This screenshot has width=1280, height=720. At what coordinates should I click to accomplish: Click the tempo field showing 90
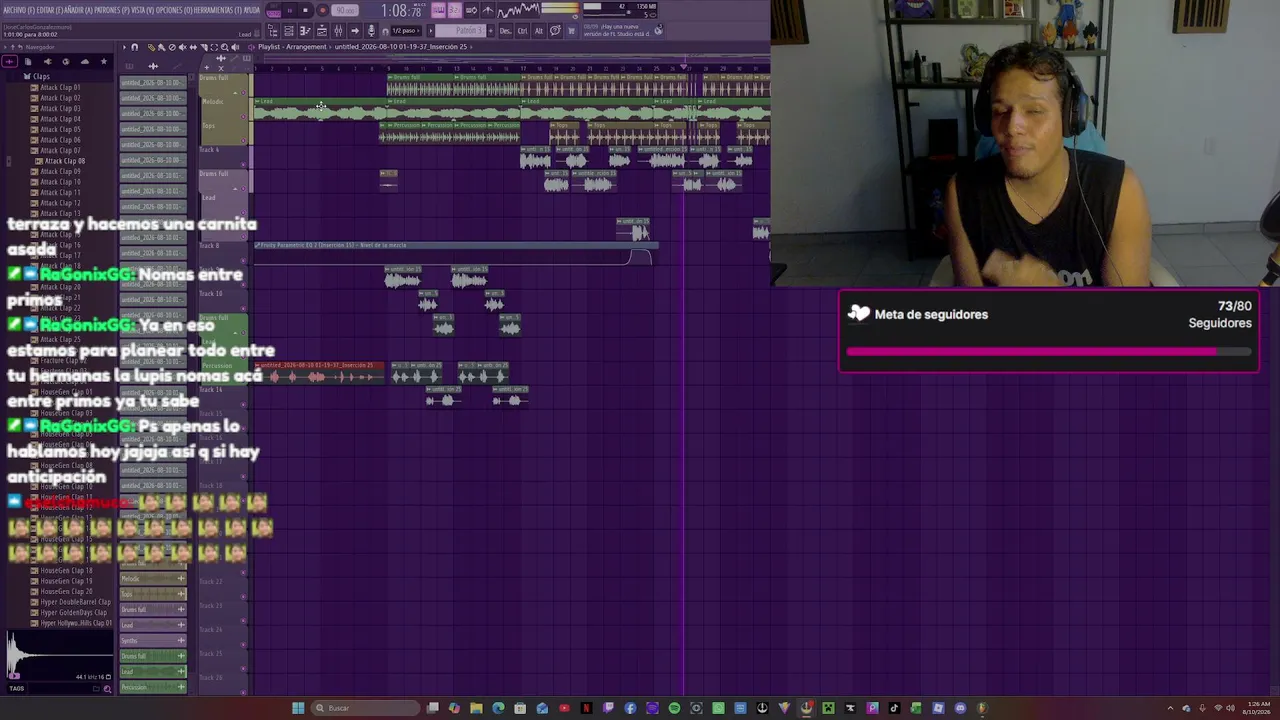click(x=345, y=10)
